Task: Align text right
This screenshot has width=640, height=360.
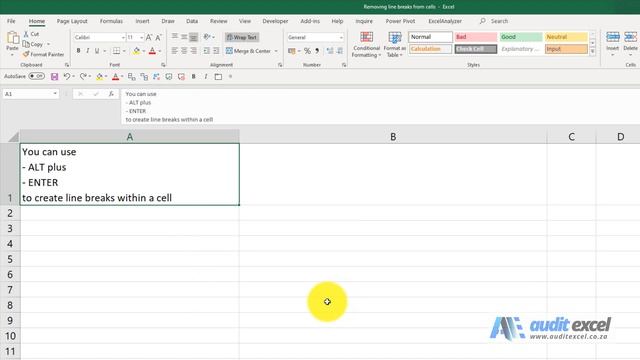Action: click(x=193, y=51)
